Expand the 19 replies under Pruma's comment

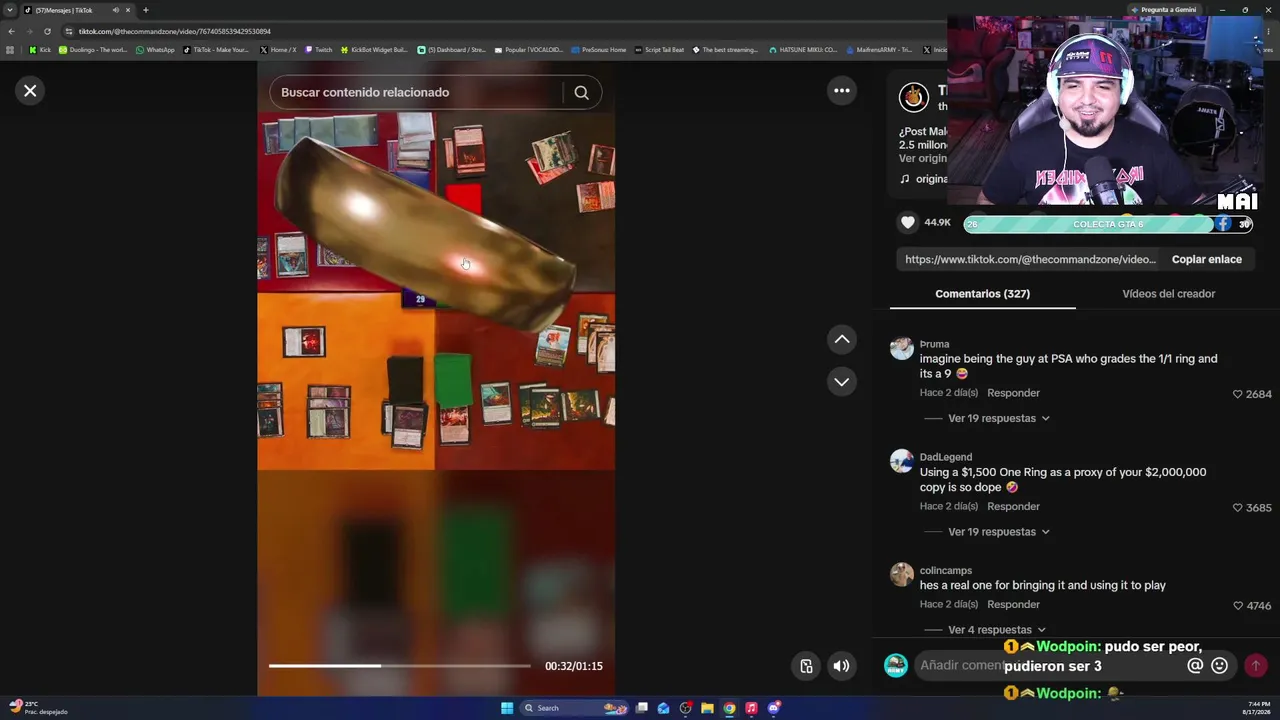[998, 418]
